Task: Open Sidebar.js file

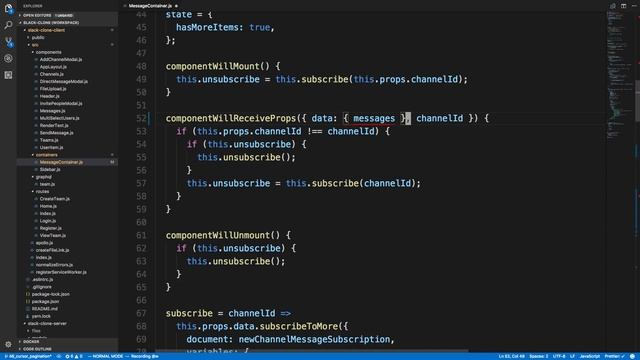Action: [x=50, y=170]
